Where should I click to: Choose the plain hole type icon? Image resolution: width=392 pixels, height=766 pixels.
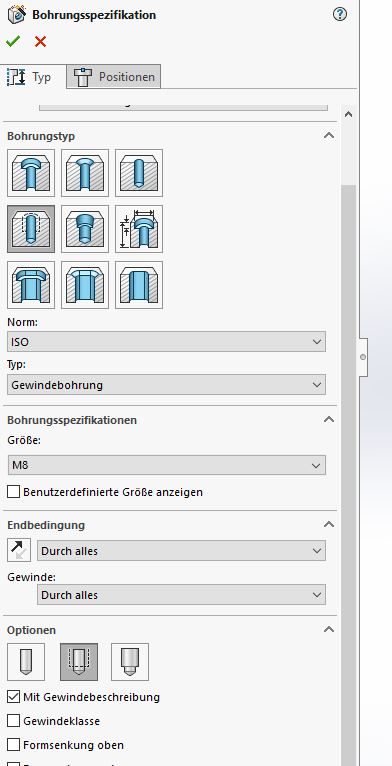(x=139, y=173)
